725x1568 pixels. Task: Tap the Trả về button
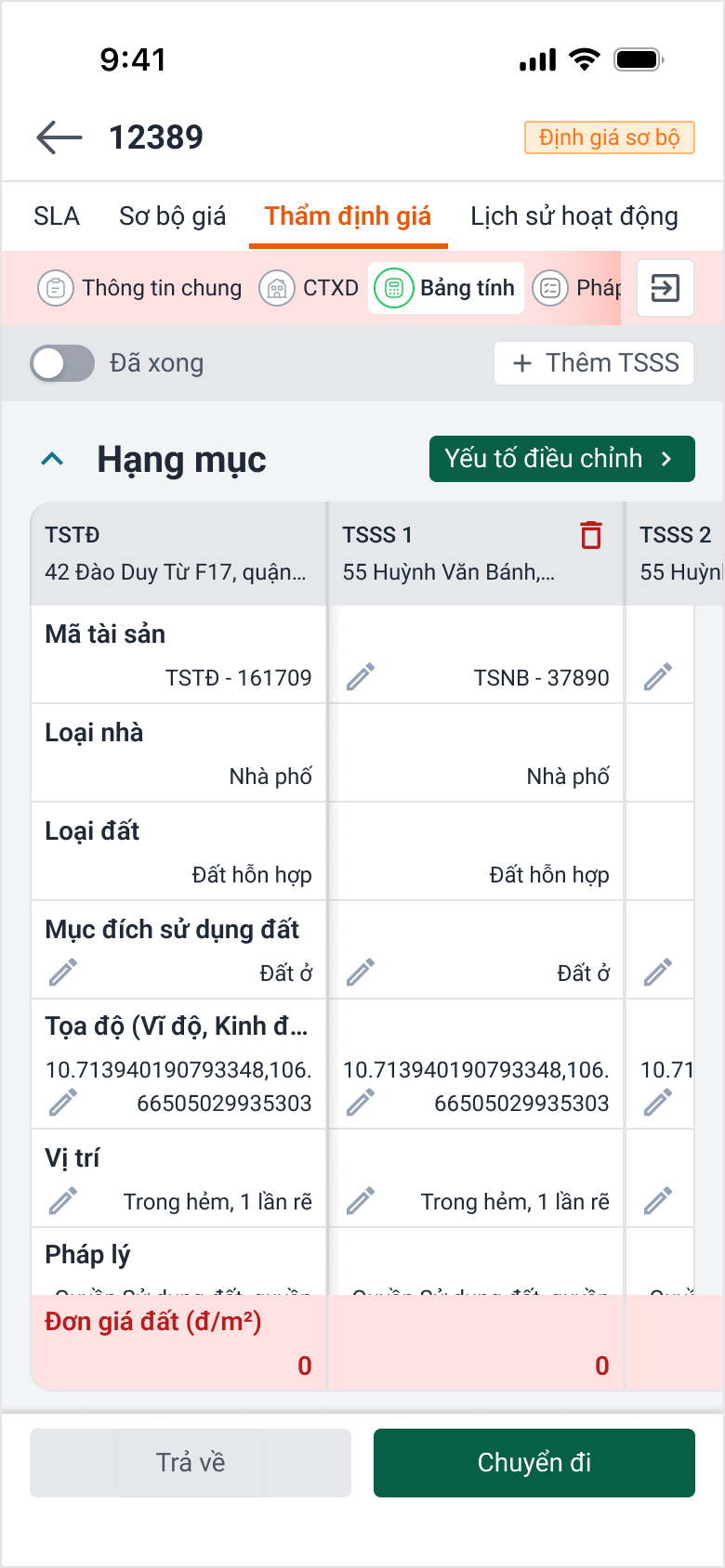pos(191,1462)
